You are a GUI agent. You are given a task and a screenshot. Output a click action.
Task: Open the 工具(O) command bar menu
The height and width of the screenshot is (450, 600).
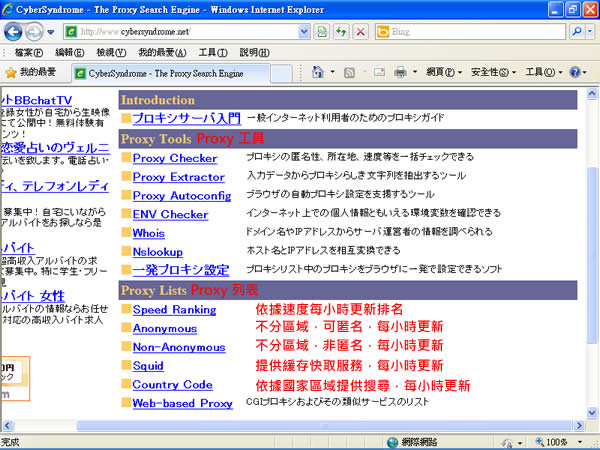point(544,72)
